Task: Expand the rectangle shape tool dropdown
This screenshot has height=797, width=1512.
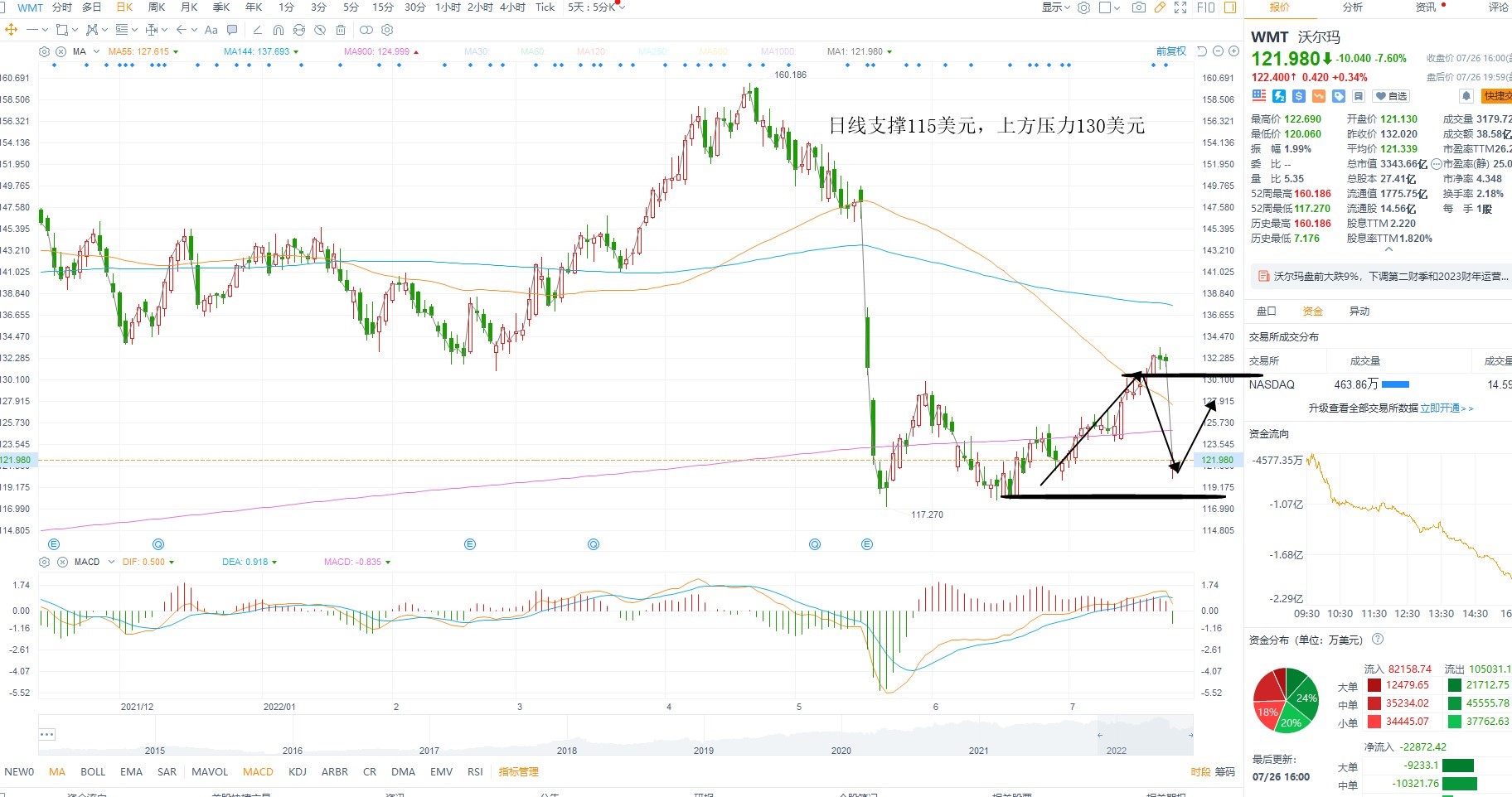Action: click(75, 30)
